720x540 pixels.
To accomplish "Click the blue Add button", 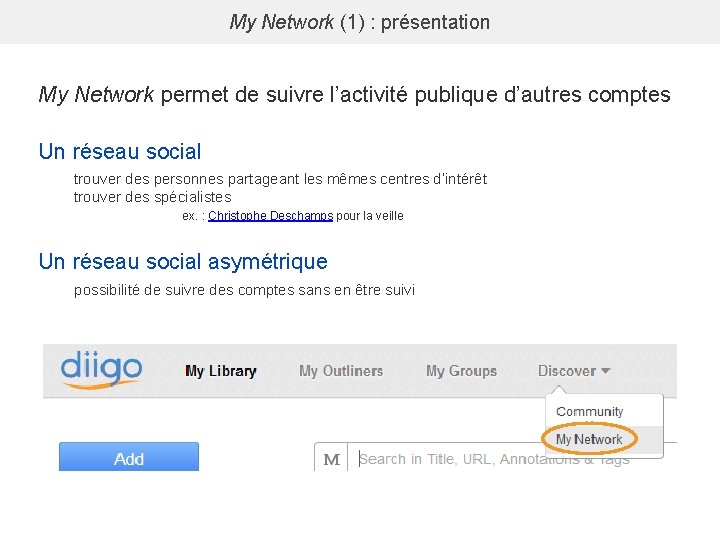I will click(x=129, y=457).
